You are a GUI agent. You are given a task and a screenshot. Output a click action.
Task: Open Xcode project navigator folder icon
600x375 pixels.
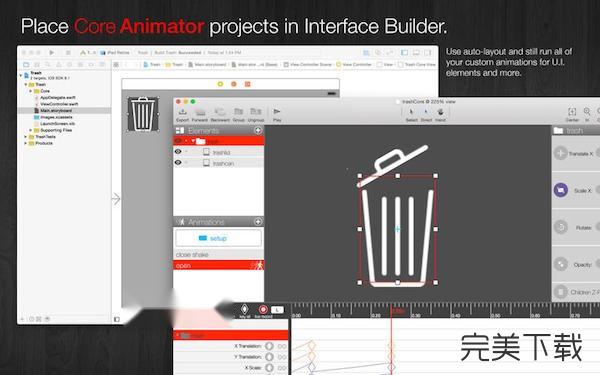(x=26, y=64)
